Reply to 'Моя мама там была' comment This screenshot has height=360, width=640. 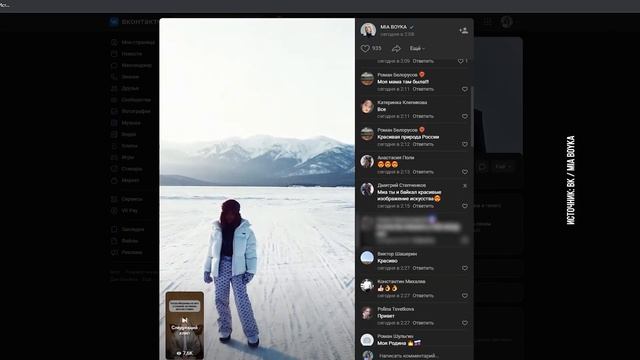pyautogui.click(x=423, y=89)
